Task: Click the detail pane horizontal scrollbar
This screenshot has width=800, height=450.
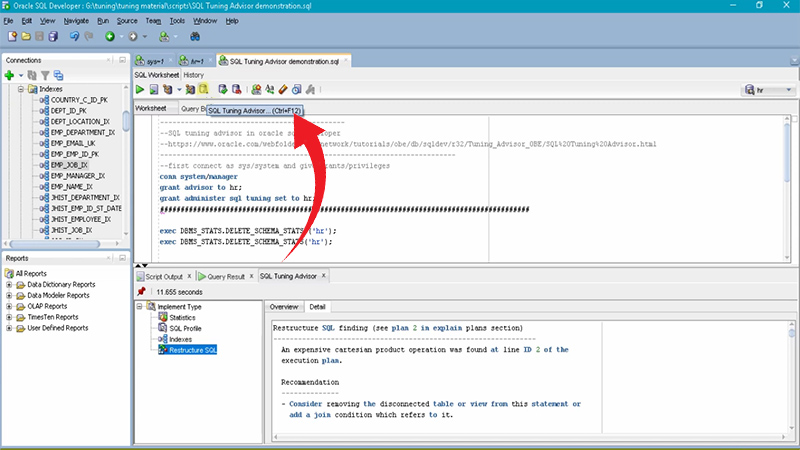Action: (529, 437)
